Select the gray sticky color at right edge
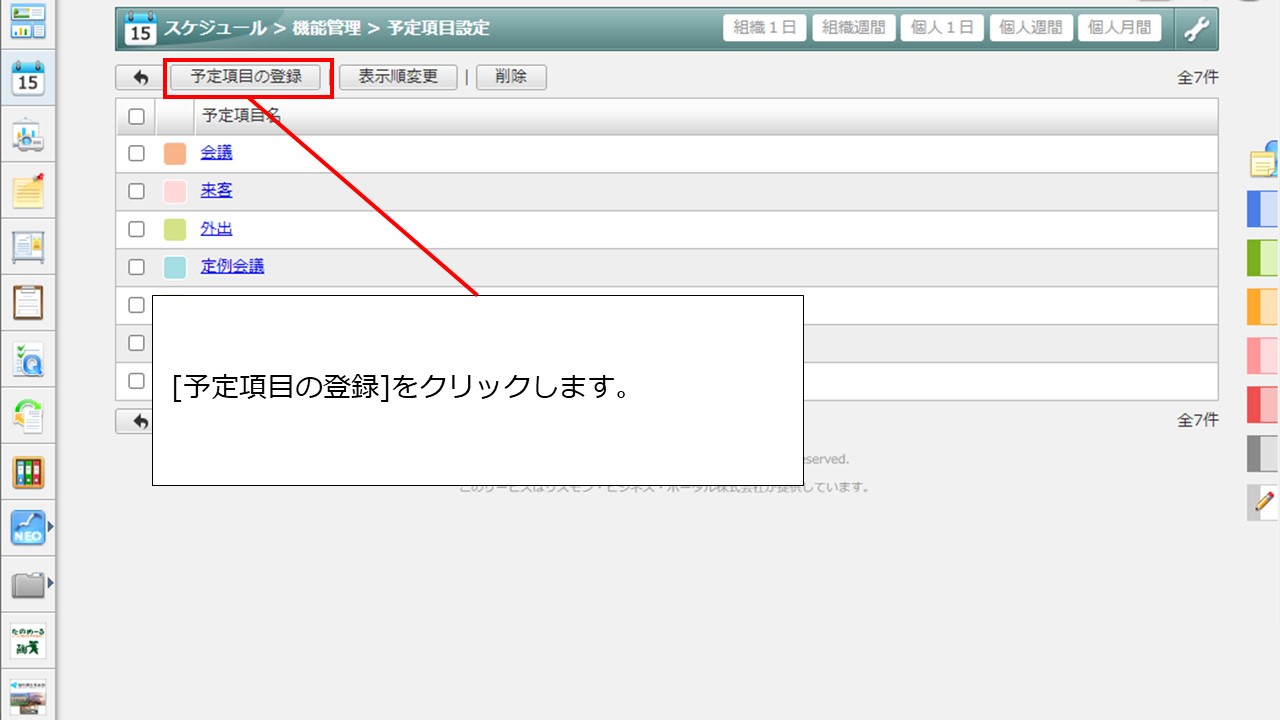This screenshot has width=1280, height=720. coord(1263,453)
